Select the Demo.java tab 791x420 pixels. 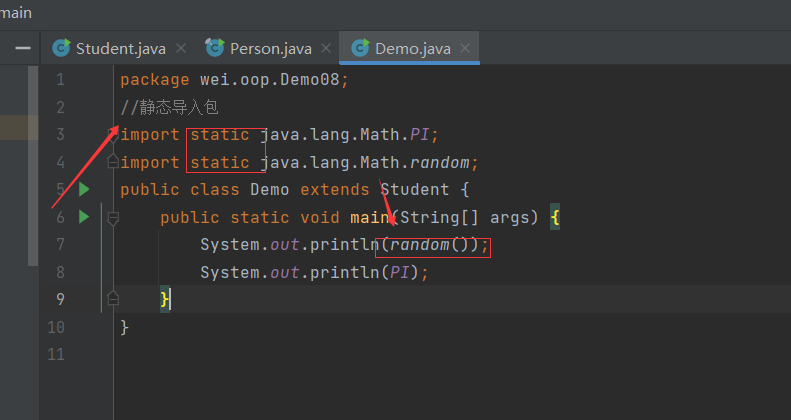412,47
